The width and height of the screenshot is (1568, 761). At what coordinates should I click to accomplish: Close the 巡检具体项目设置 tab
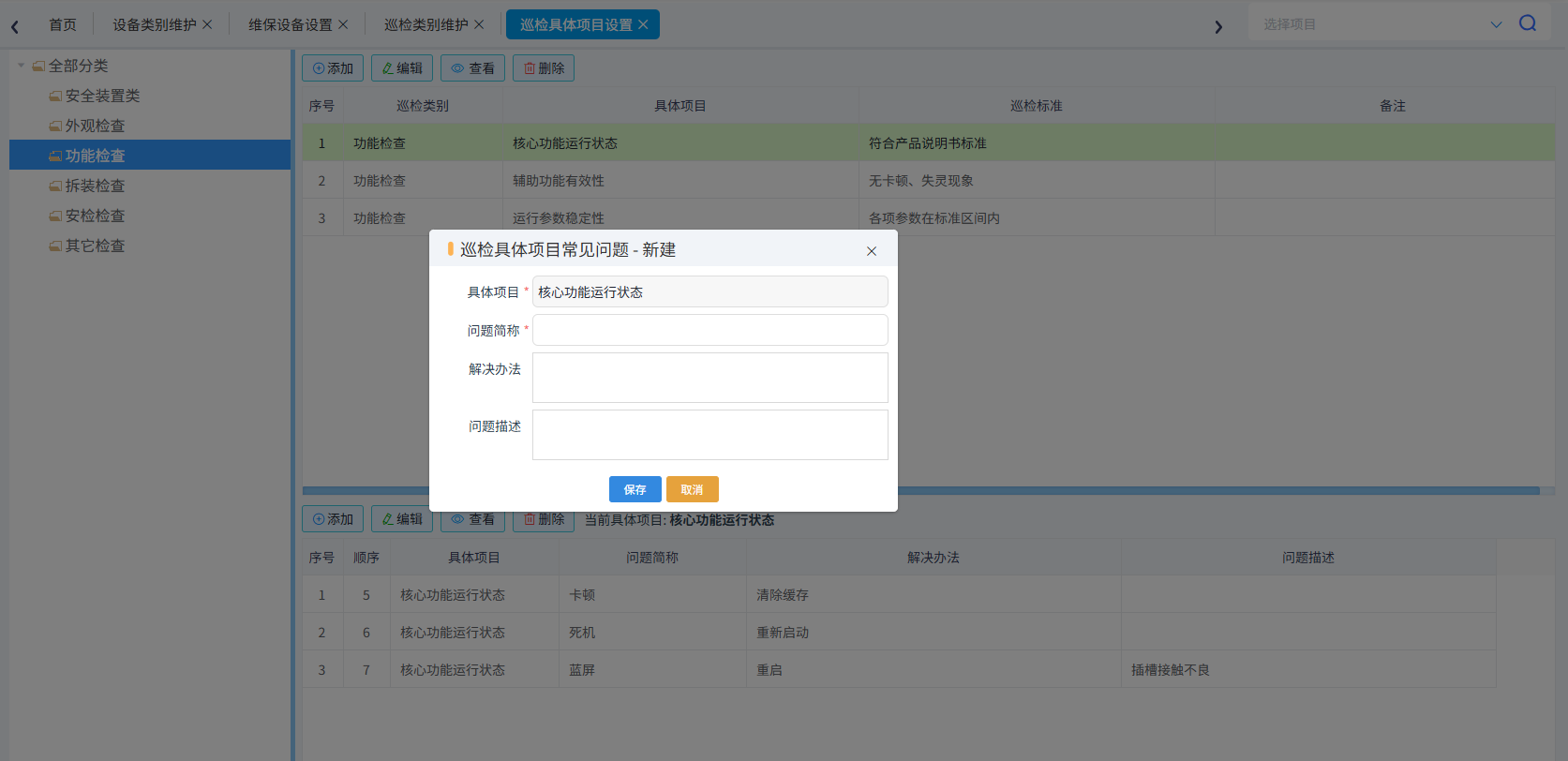point(643,24)
